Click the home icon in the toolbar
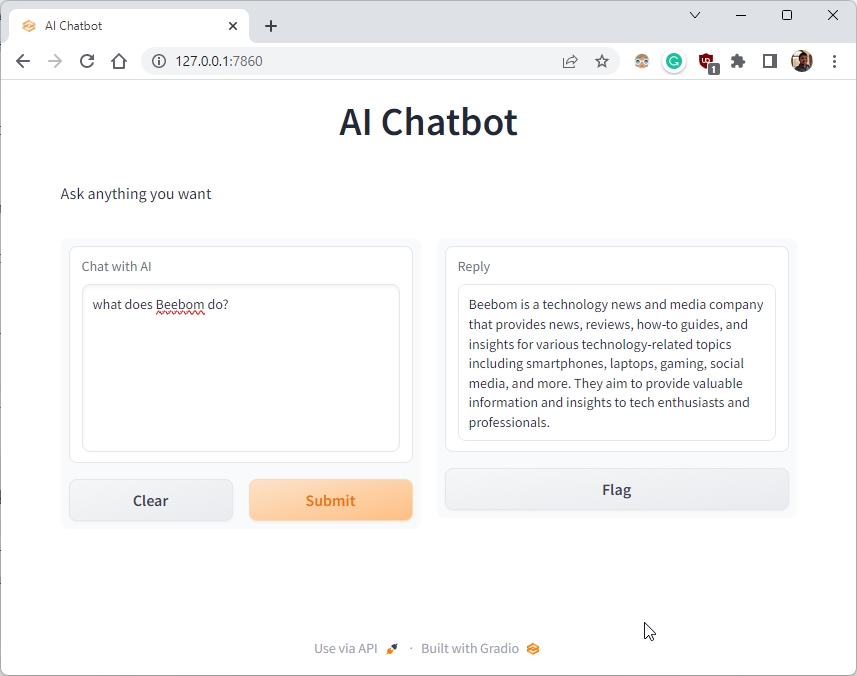Viewport: 857px width, 676px height. (119, 61)
